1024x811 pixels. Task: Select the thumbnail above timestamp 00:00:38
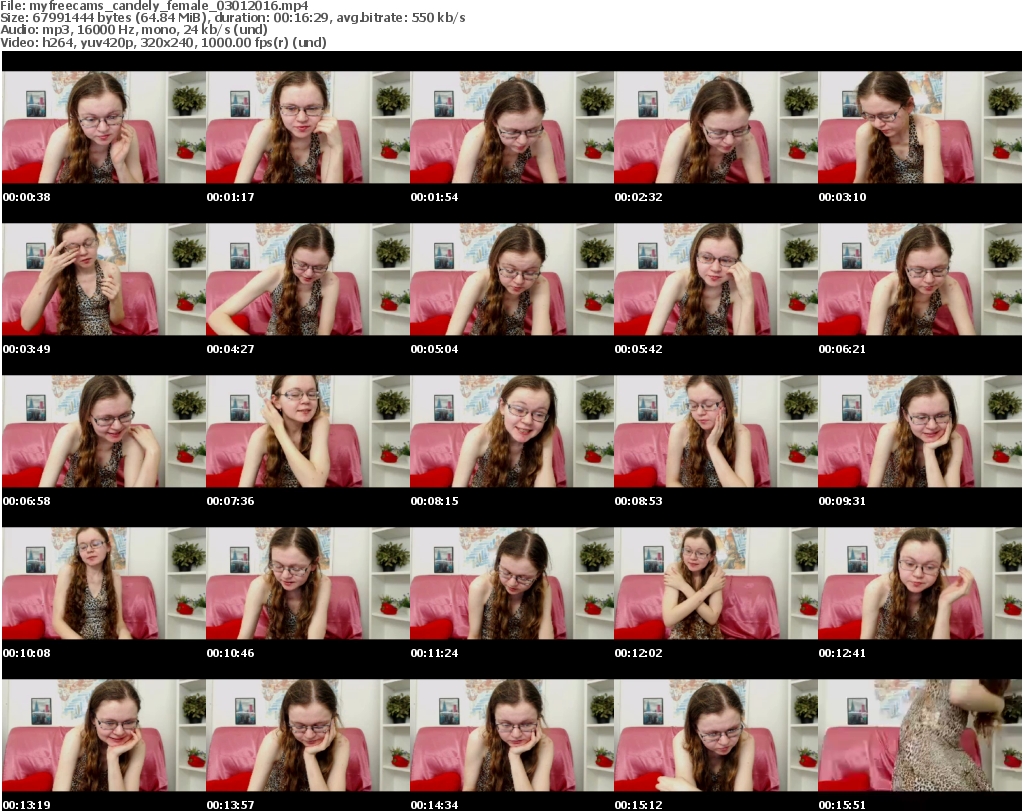104,127
